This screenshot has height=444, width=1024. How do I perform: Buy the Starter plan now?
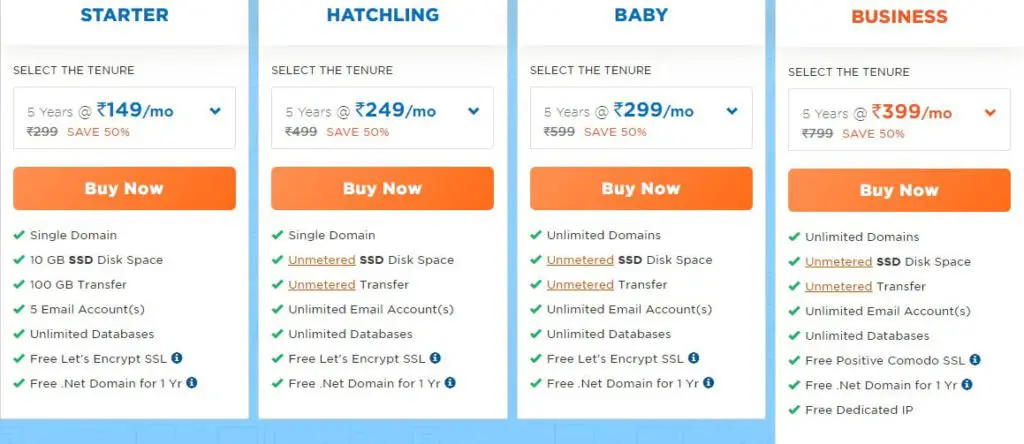(124, 188)
